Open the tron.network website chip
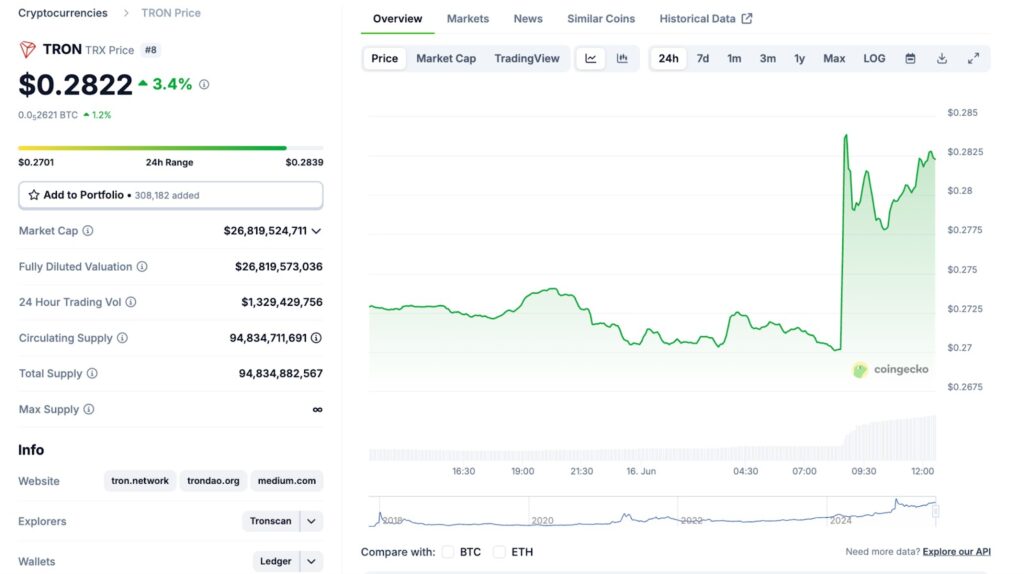This screenshot has height=574, width=1024. (x=140, y=481)
